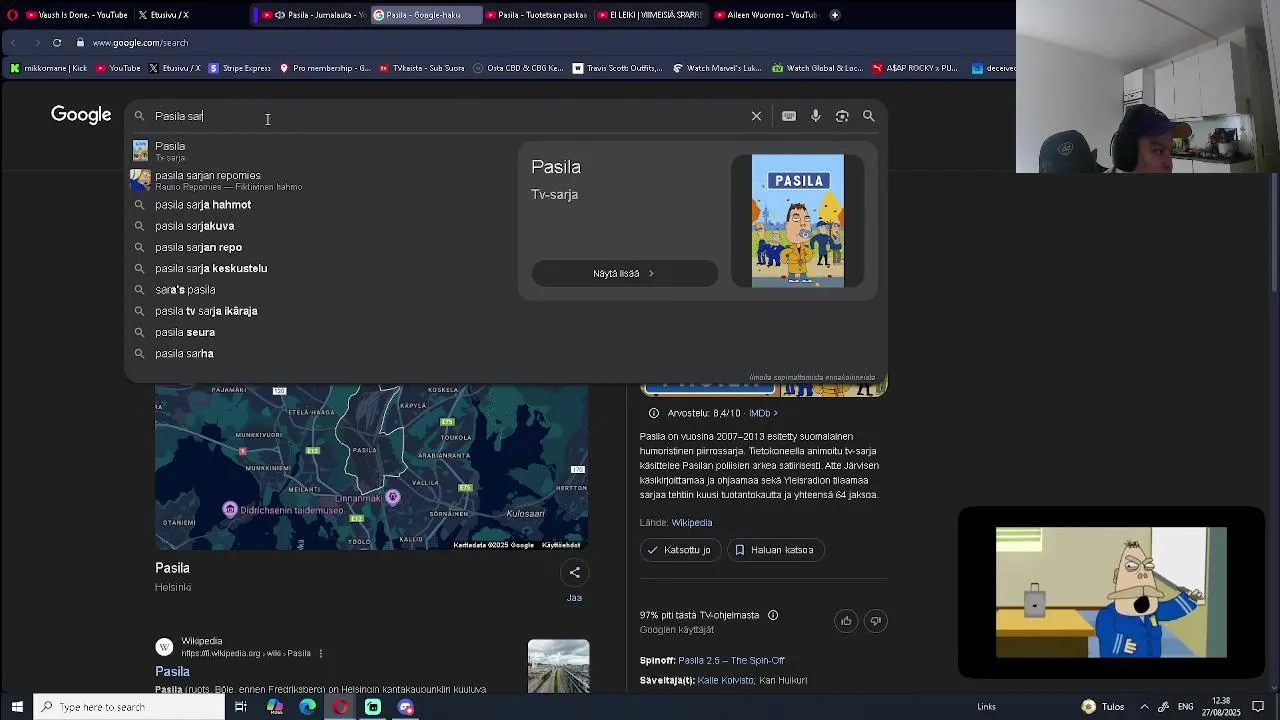Open Stripe Express bookmark

click(239, 69)
